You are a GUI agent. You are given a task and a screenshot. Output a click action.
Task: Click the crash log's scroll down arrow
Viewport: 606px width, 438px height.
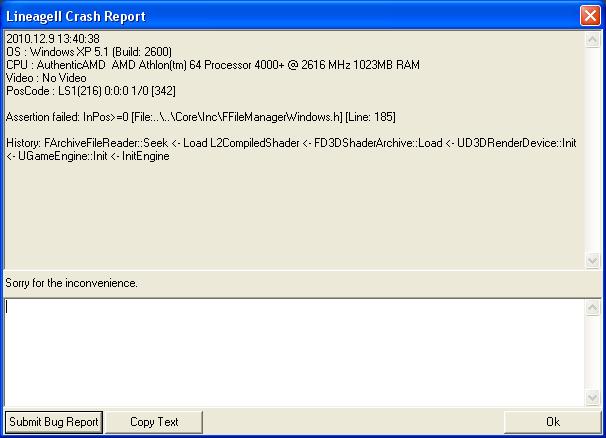point(592,260)
